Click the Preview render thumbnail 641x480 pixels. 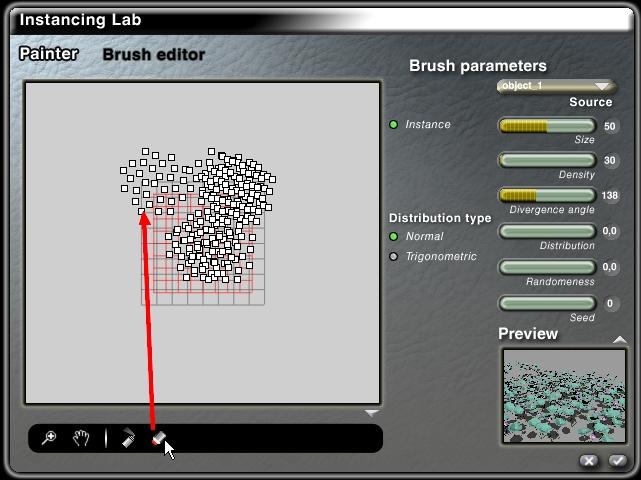click(564, 396)
